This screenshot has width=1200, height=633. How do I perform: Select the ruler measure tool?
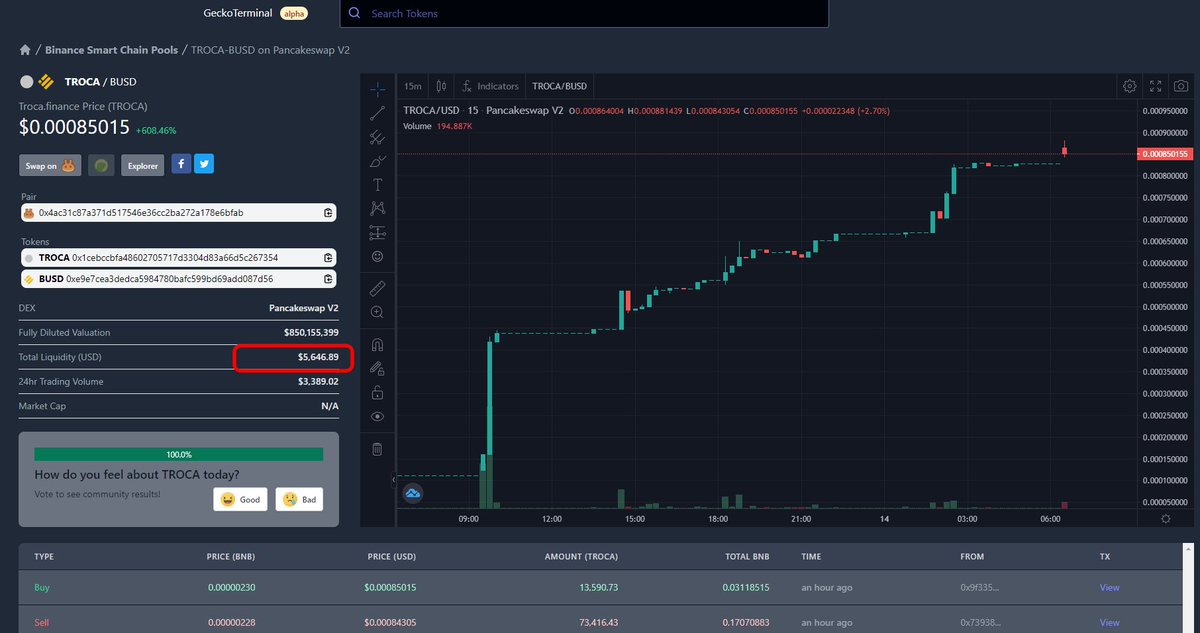pyautogui.click(x=377, y=288)
